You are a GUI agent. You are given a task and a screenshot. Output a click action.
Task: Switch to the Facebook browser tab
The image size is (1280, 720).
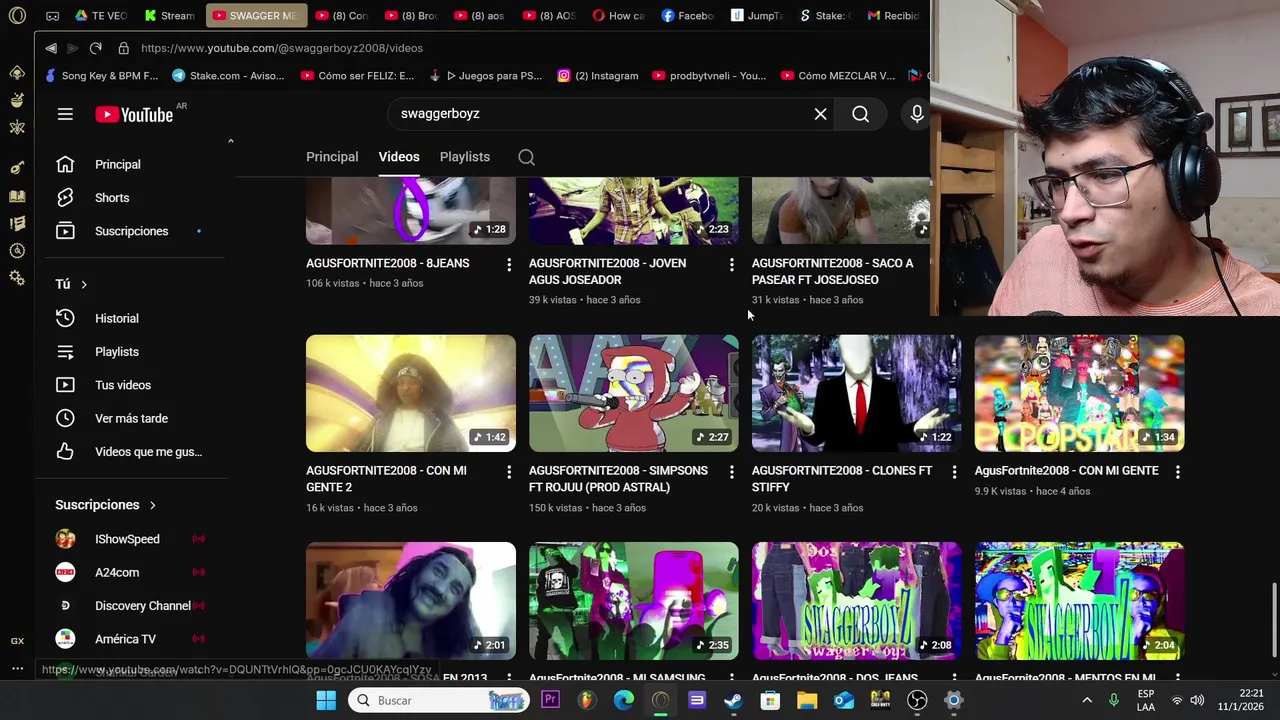[x=686, y=15]
